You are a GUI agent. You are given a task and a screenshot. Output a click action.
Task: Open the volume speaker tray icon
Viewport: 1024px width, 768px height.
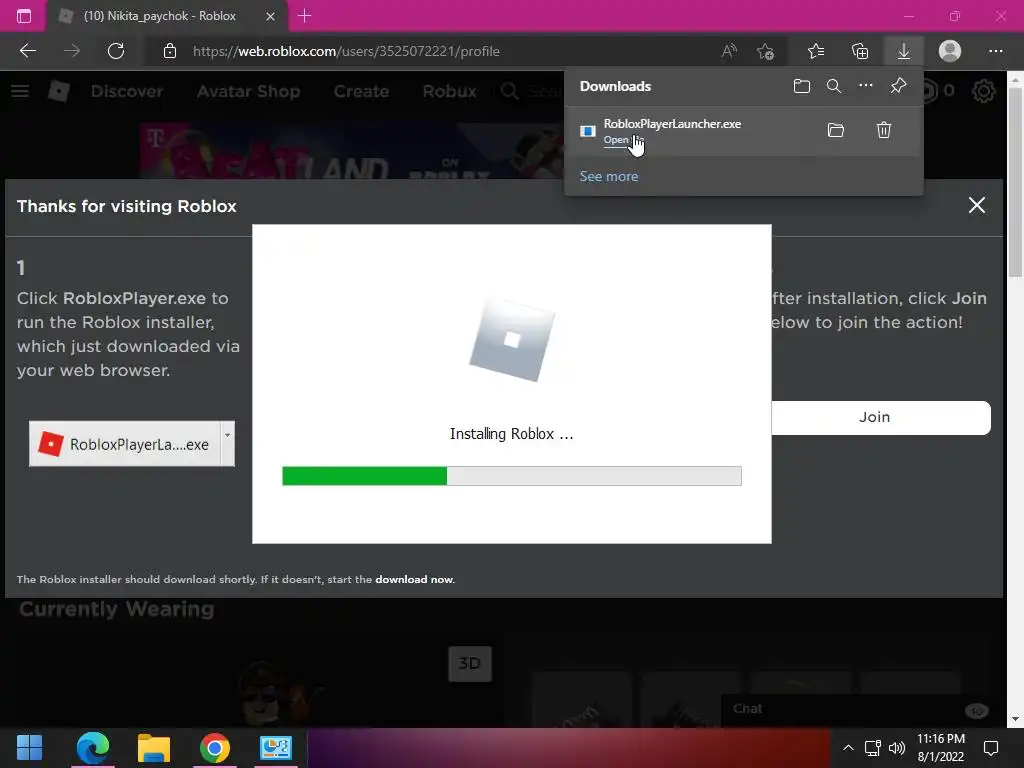897,748
